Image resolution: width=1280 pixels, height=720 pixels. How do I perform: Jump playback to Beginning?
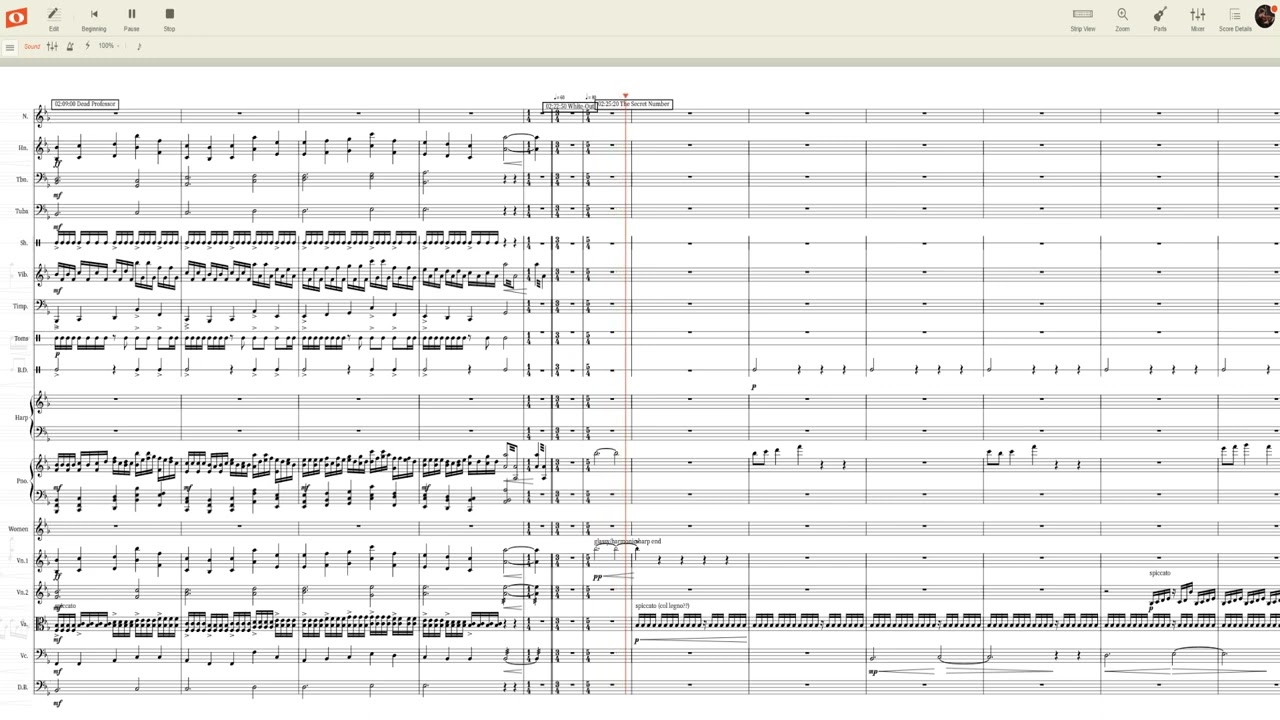[94, 18]
